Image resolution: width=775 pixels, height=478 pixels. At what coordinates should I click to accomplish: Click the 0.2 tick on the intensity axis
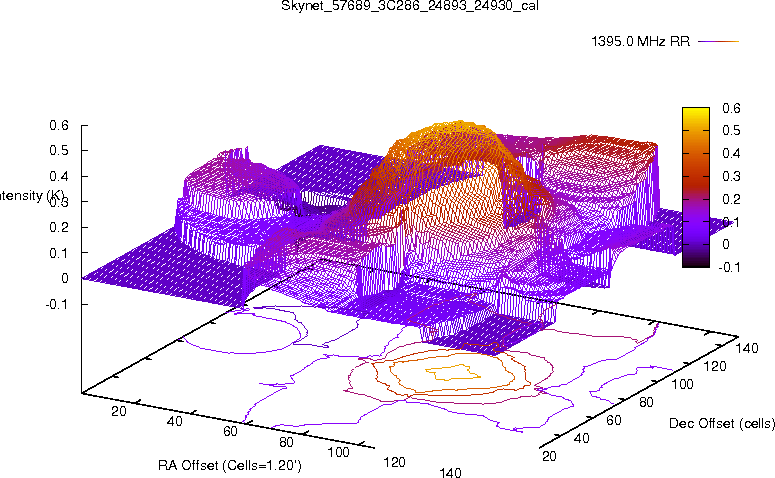click(x=59, y=227)
